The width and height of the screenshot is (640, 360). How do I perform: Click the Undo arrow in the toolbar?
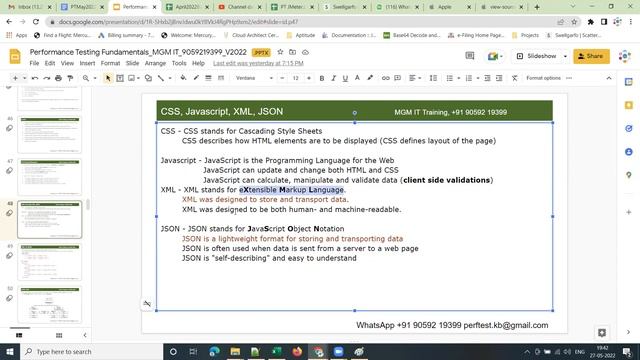[x=35, y=78]
